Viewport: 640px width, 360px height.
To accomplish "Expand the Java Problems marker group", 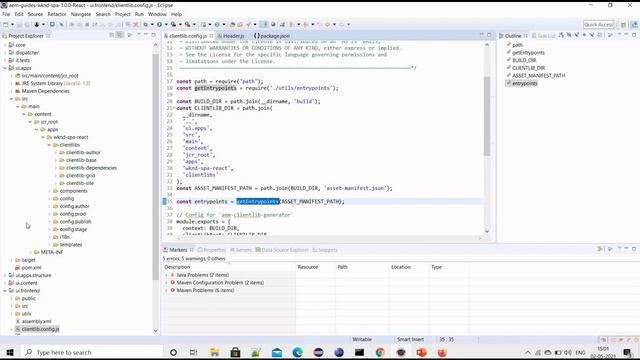I will [166, 275].
